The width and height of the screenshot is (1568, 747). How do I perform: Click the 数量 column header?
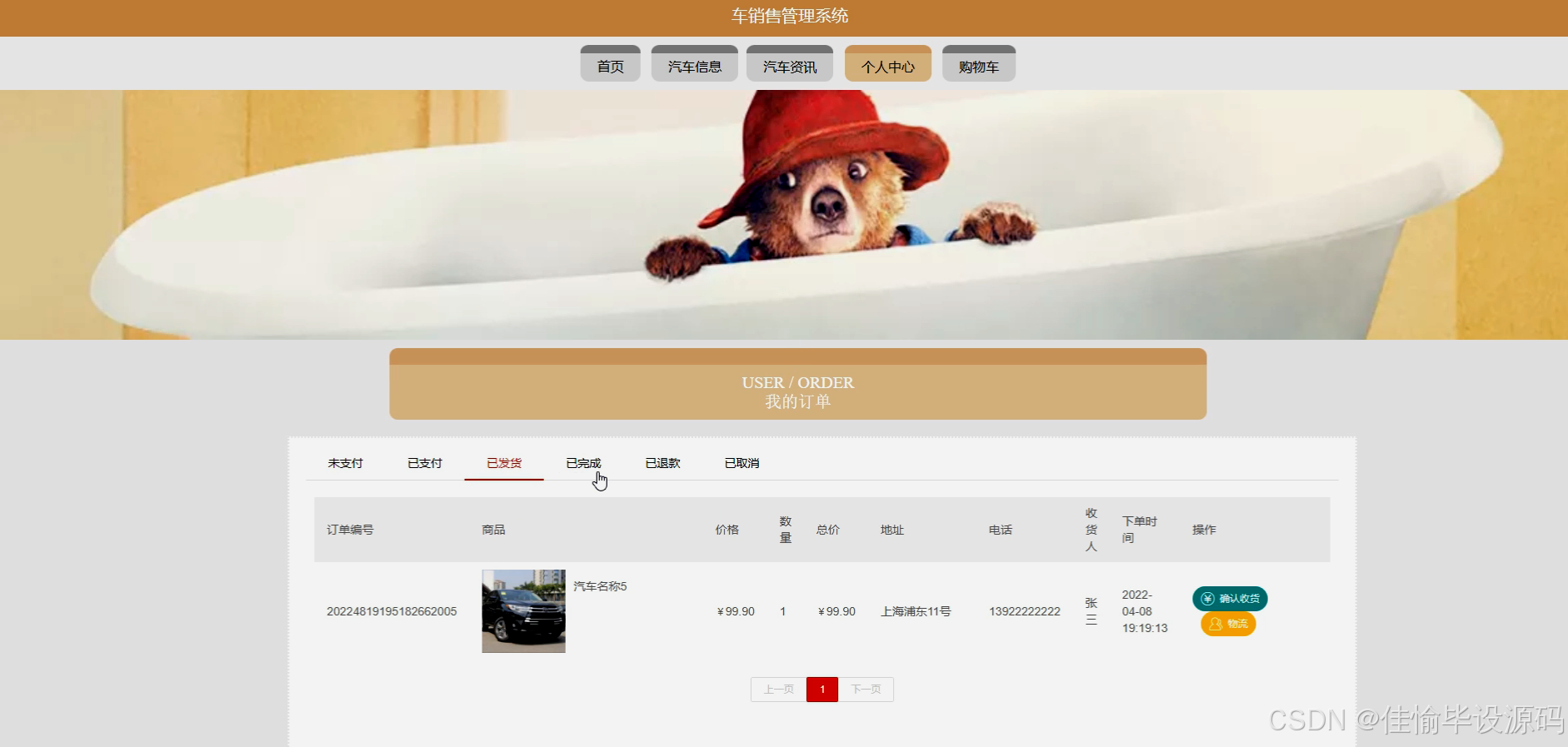[786, 530]
